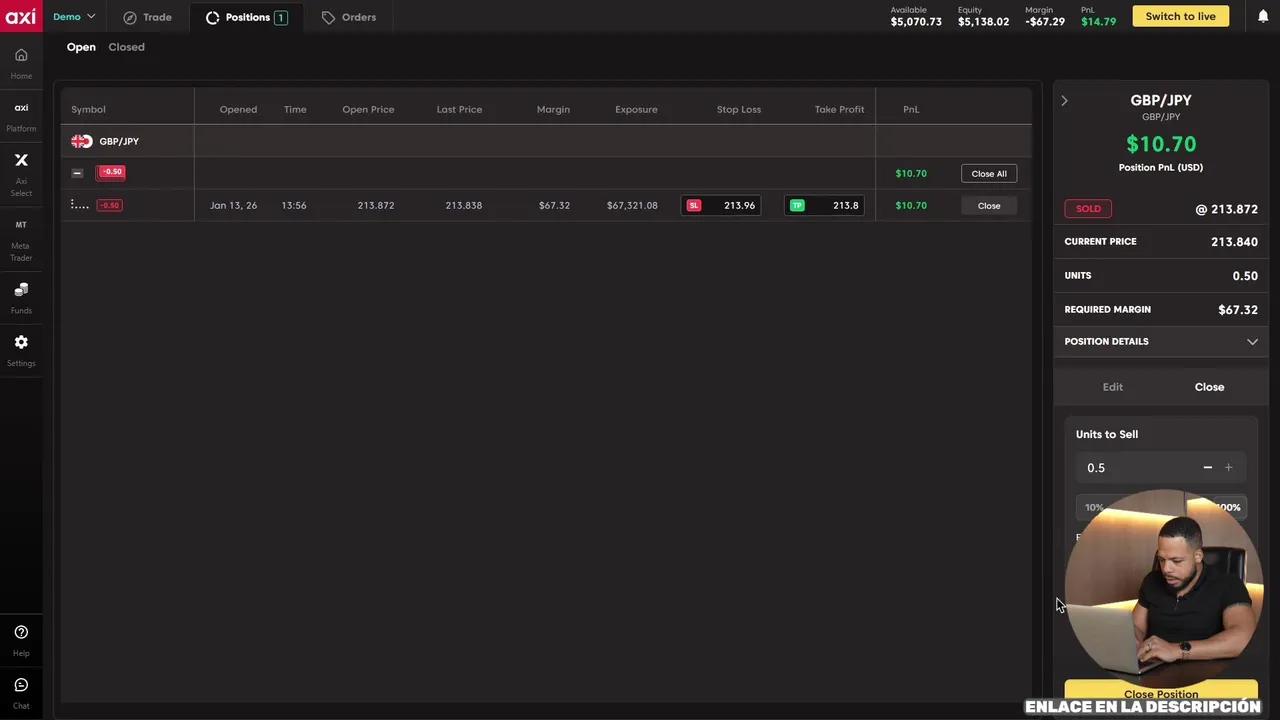Collapse the right position panel arrow
Viewport: 1280px width, 720px height.
point(1064,101)
